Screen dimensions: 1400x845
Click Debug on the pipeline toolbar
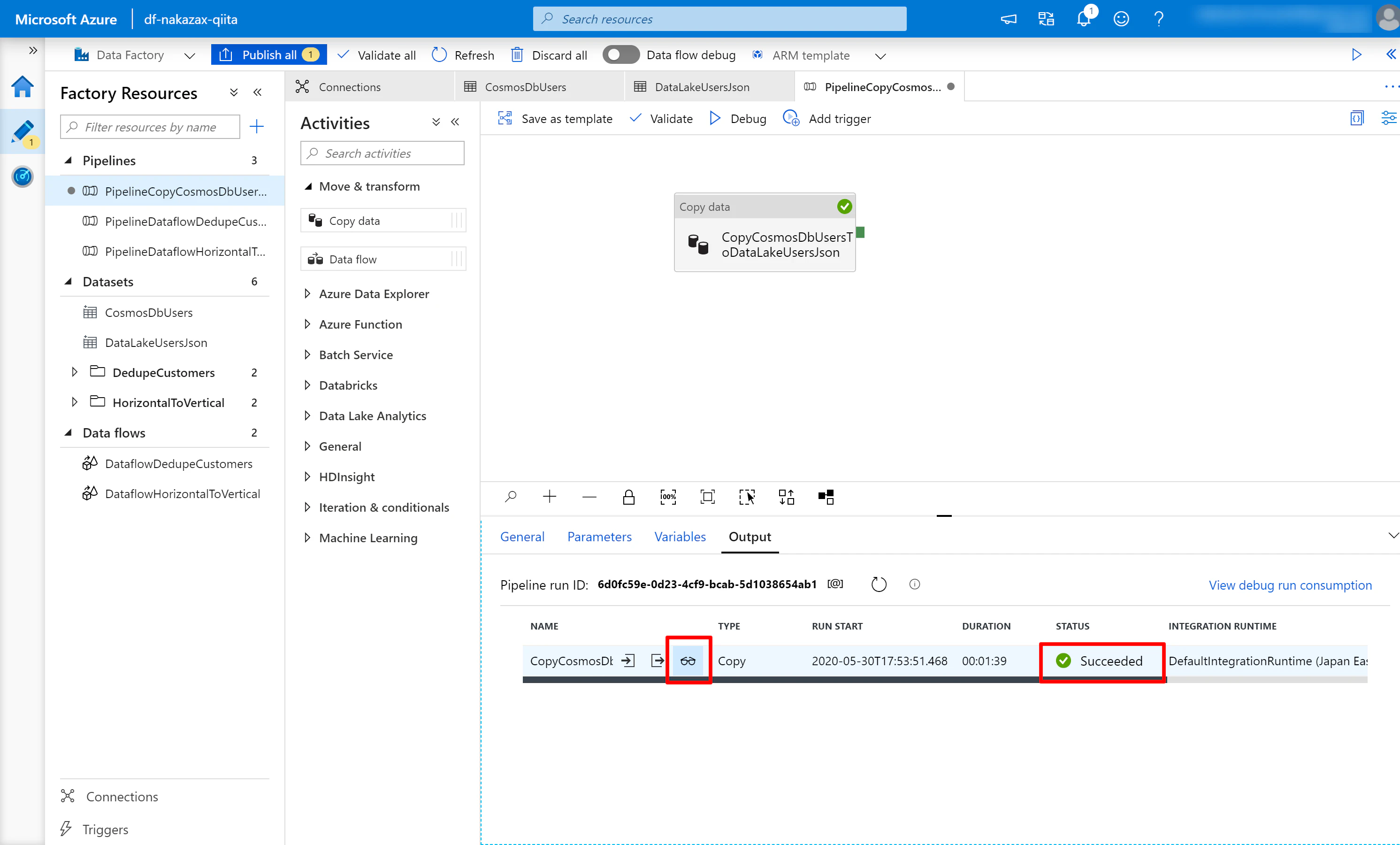tap(738, 119)
